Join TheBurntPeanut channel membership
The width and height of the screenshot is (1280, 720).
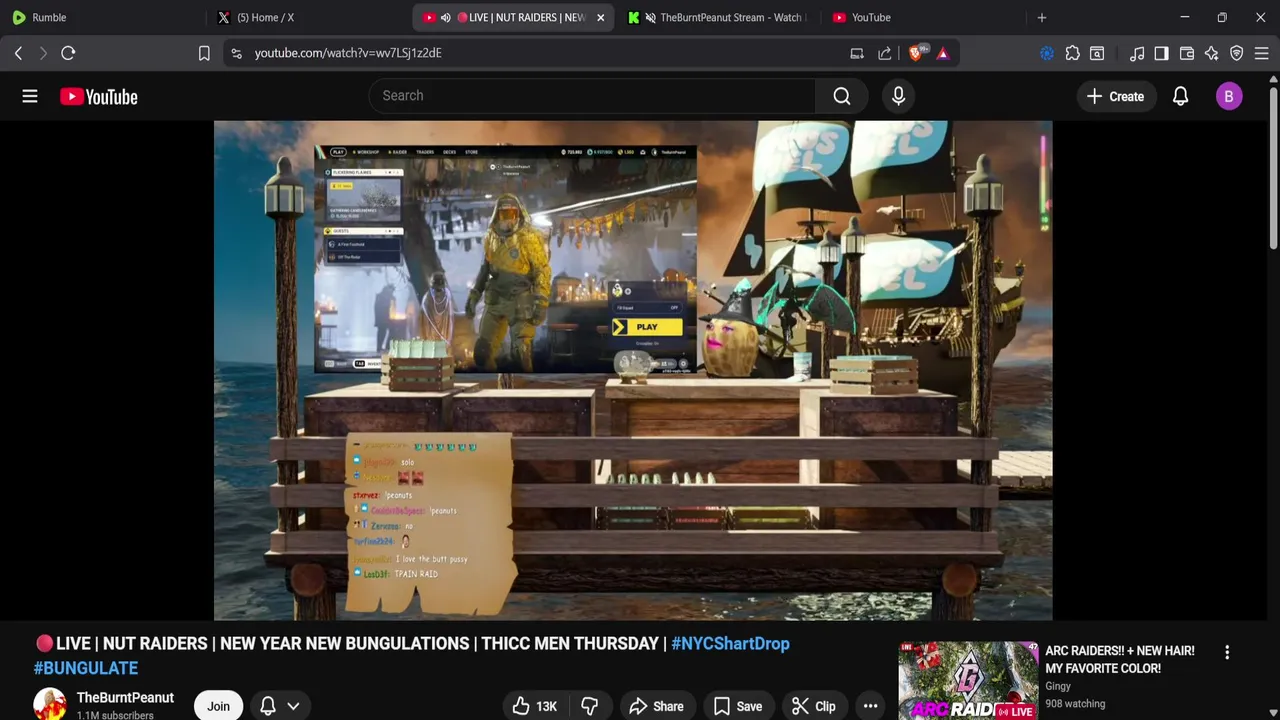pyautogui.click(x=218, y=706)
